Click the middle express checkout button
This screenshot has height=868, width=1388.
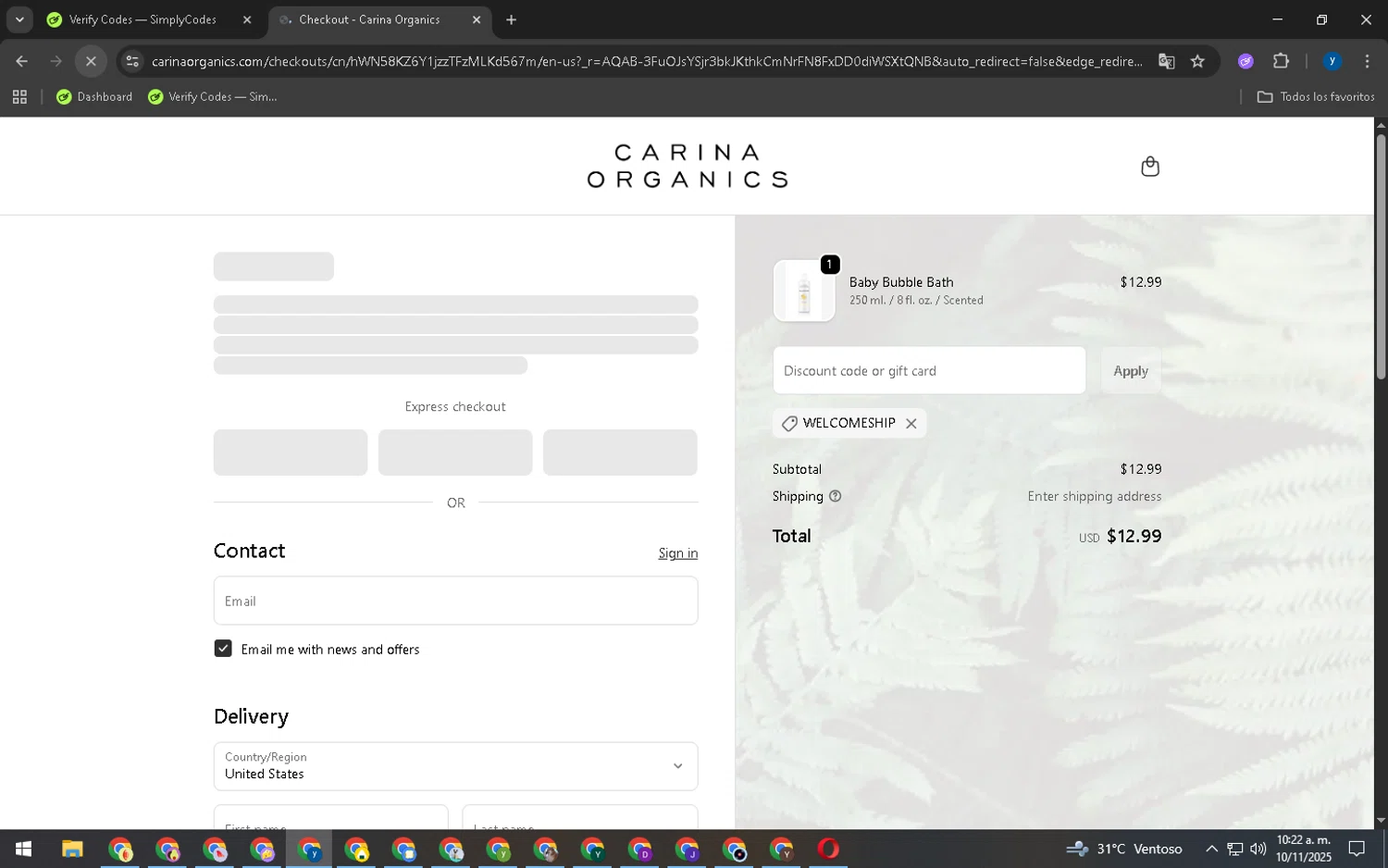(x=455, y=453)
